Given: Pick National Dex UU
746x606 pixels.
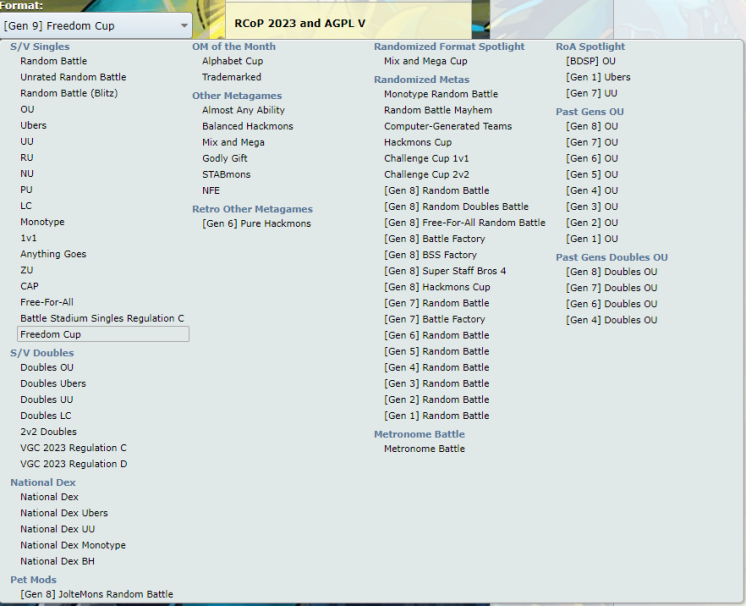Looking at the screenshot, I should [58, 529].
